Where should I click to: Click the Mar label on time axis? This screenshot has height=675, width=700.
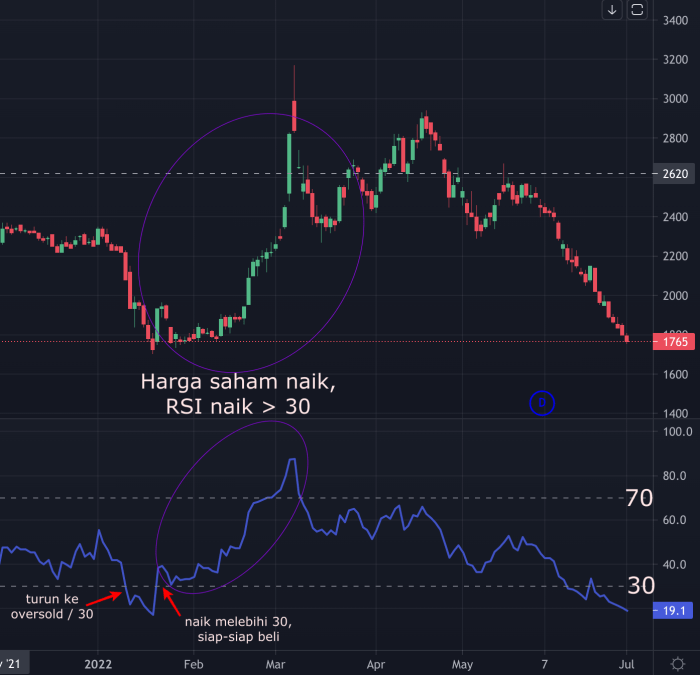point(275,664)
